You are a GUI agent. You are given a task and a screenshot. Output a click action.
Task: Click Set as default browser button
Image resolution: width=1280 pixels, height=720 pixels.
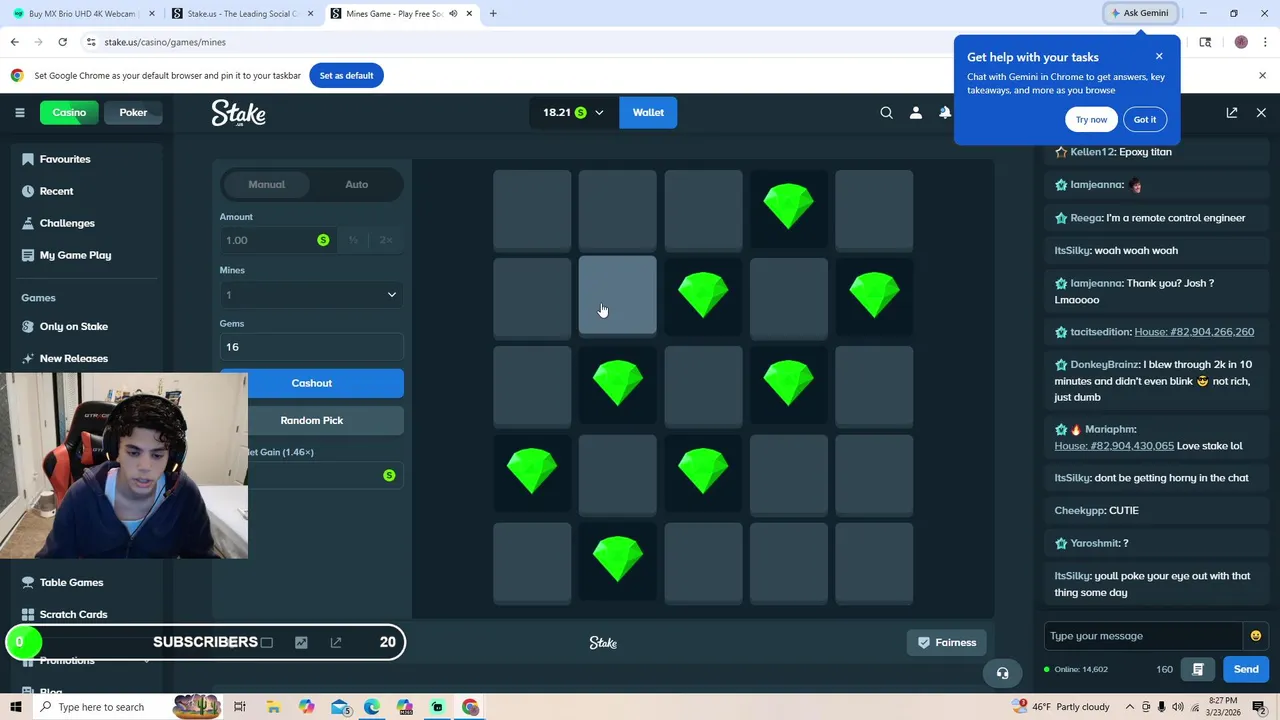point(346,75)
